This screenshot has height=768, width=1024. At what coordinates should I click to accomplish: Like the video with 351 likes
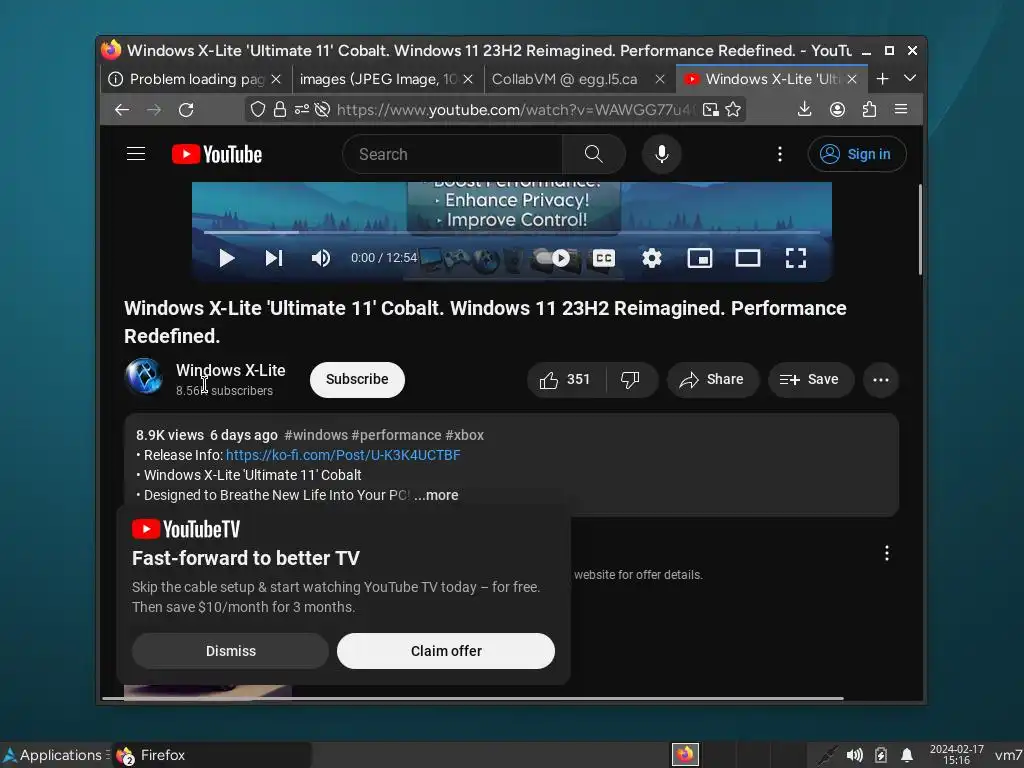(566, 379)
